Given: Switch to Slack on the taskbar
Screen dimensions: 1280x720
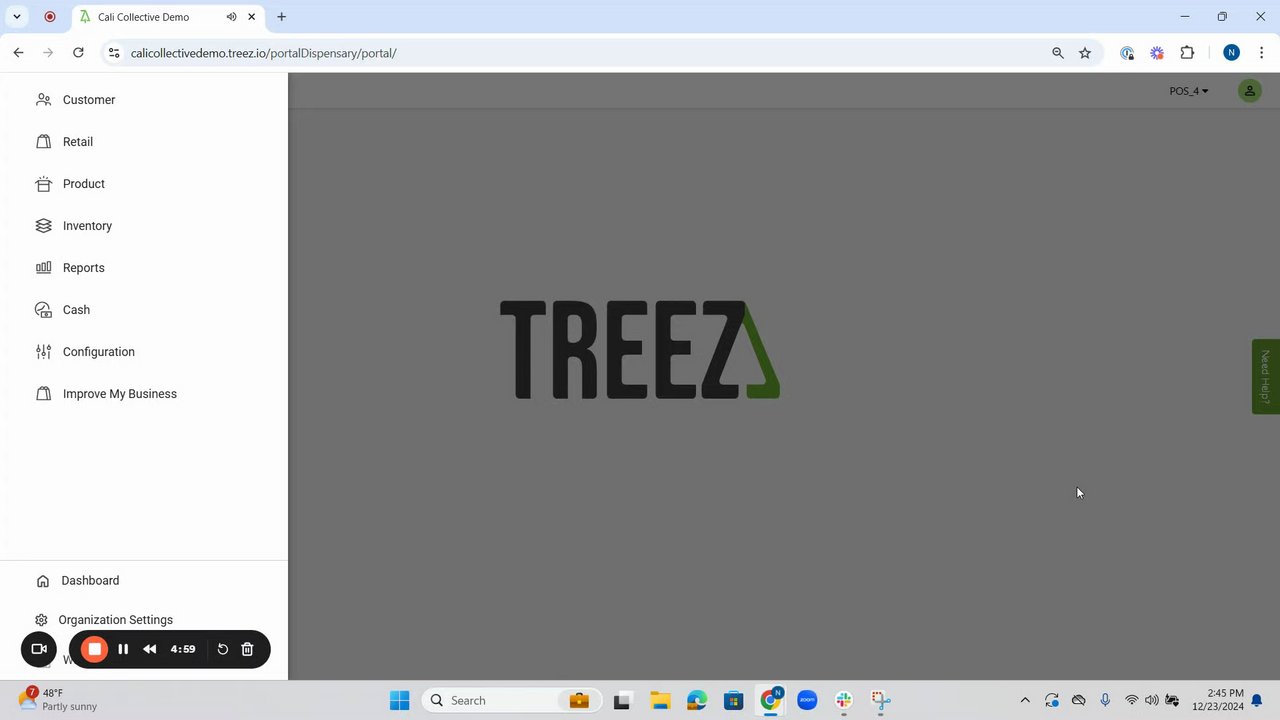Looking at the screenshot, I should pos(844,700).
